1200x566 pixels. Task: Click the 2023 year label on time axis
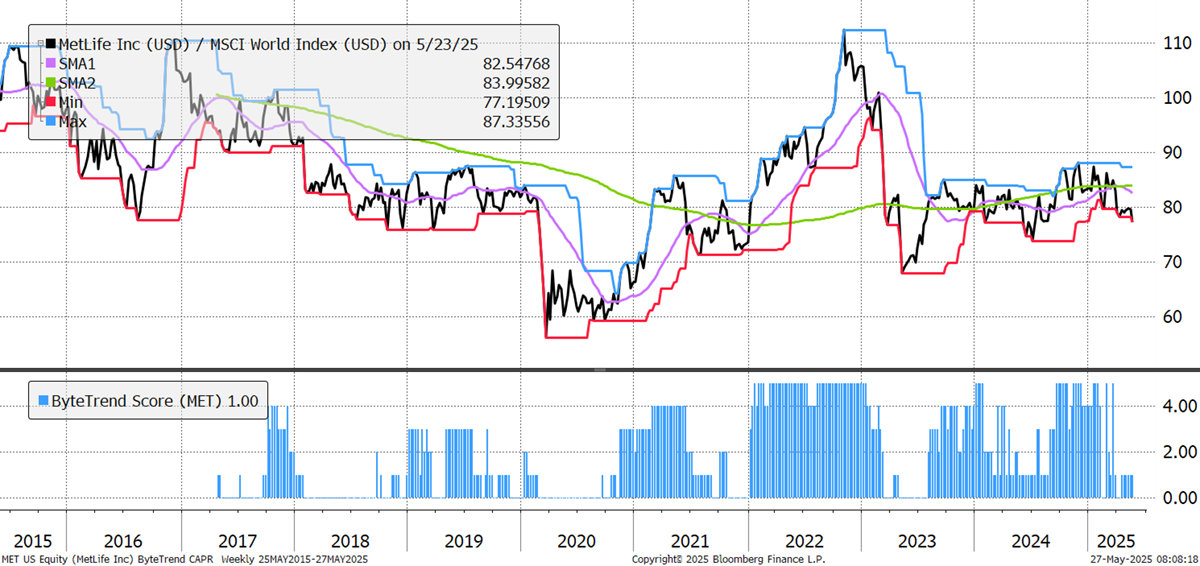click(x=919, y=541)
